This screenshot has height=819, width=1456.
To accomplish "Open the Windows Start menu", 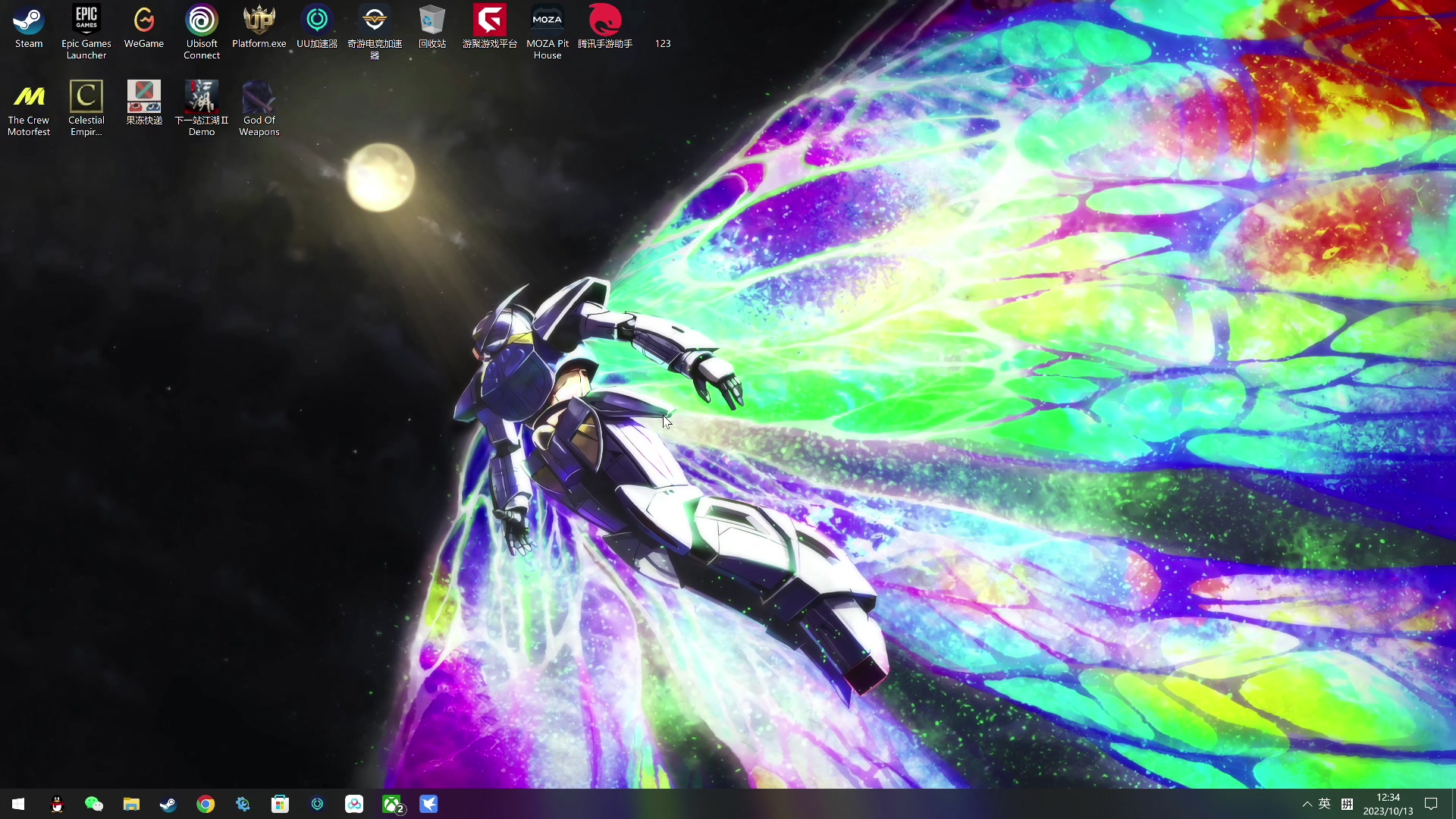I will click(18, 804).
